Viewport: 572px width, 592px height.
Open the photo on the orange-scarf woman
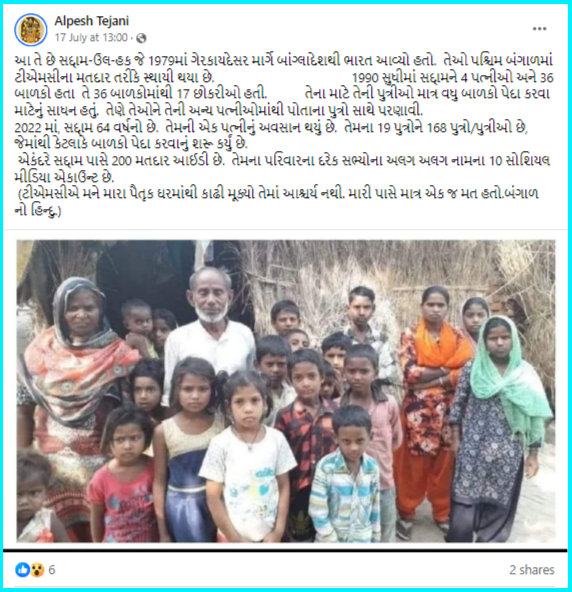tap(432, 406)
